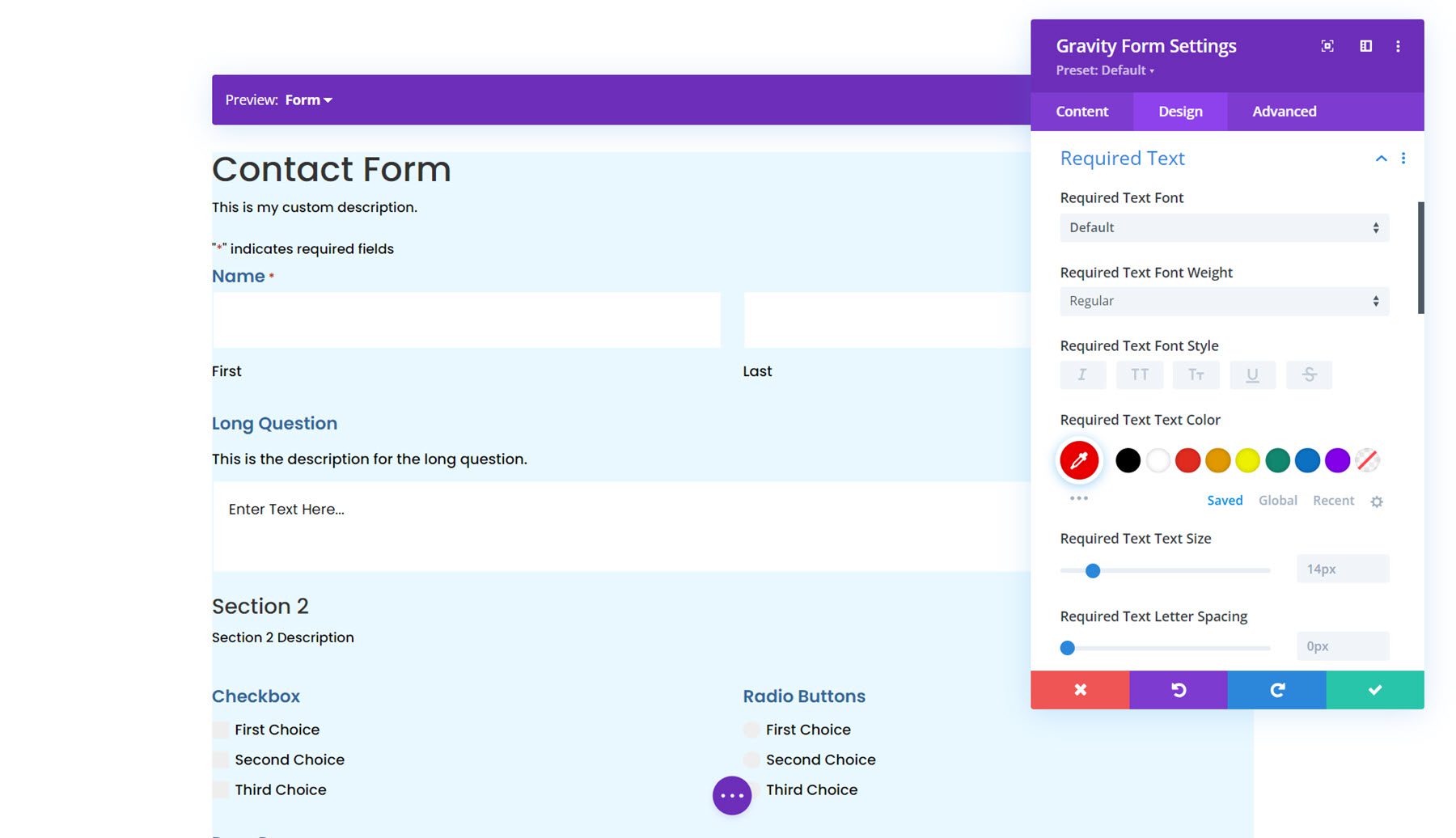Open the Preview Form dropdown
This screenshot has width=1456, height=838.
click(x=307, y=99)
